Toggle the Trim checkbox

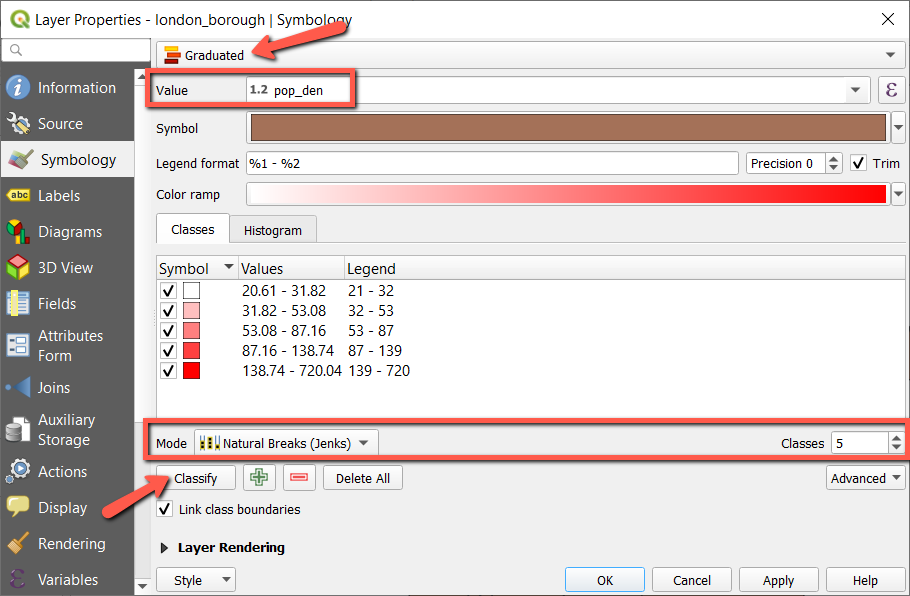tap(859, 163)
